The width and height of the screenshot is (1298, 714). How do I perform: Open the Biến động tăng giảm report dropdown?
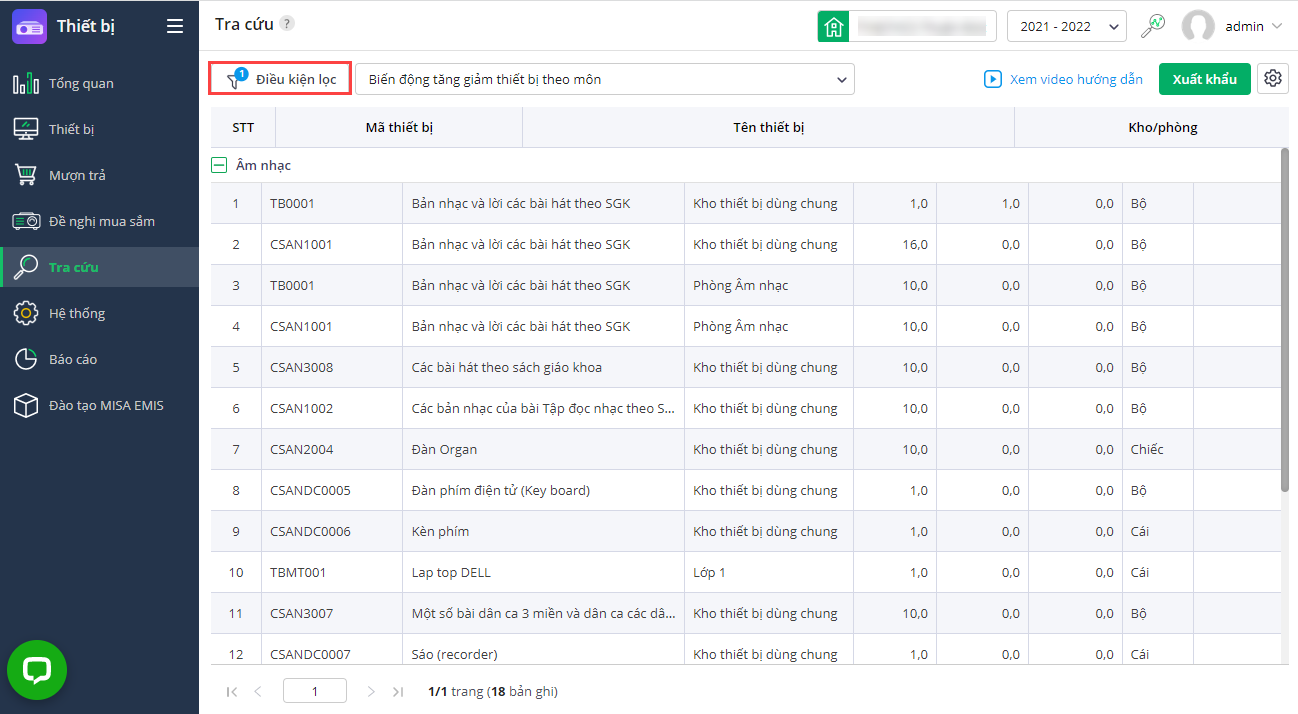click(605, 79)
